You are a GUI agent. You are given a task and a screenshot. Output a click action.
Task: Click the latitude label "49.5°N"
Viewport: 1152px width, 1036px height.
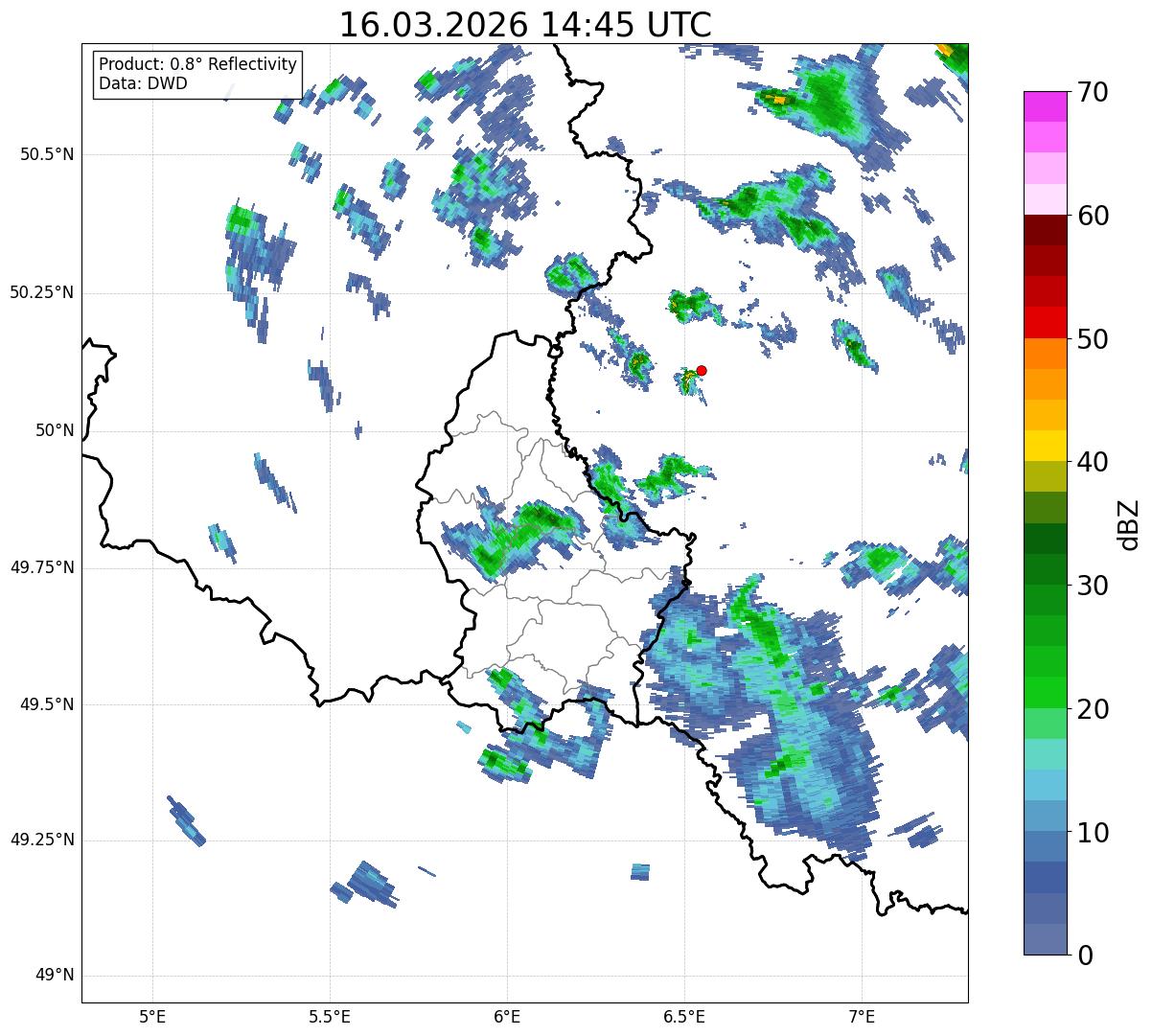pos(47,704)
